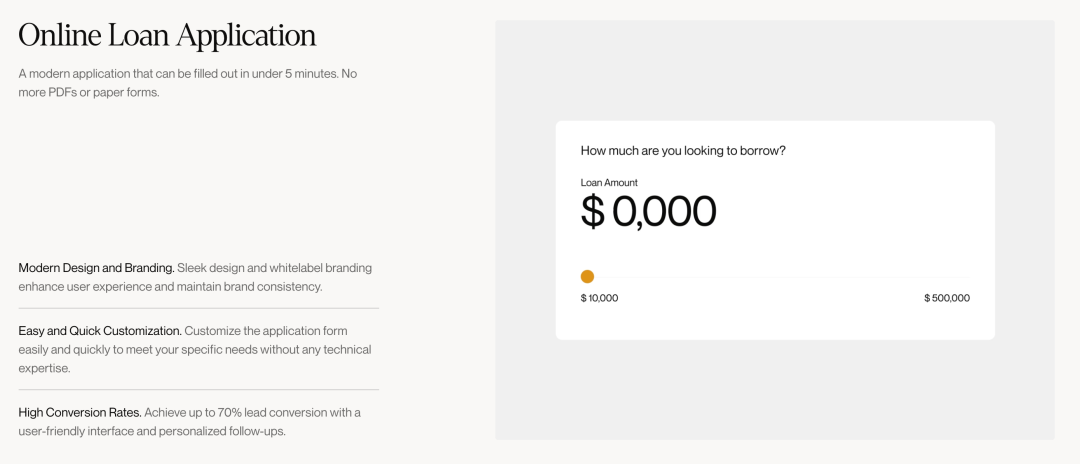Click the $ 10,000 minimum label

tap(599, 298)
